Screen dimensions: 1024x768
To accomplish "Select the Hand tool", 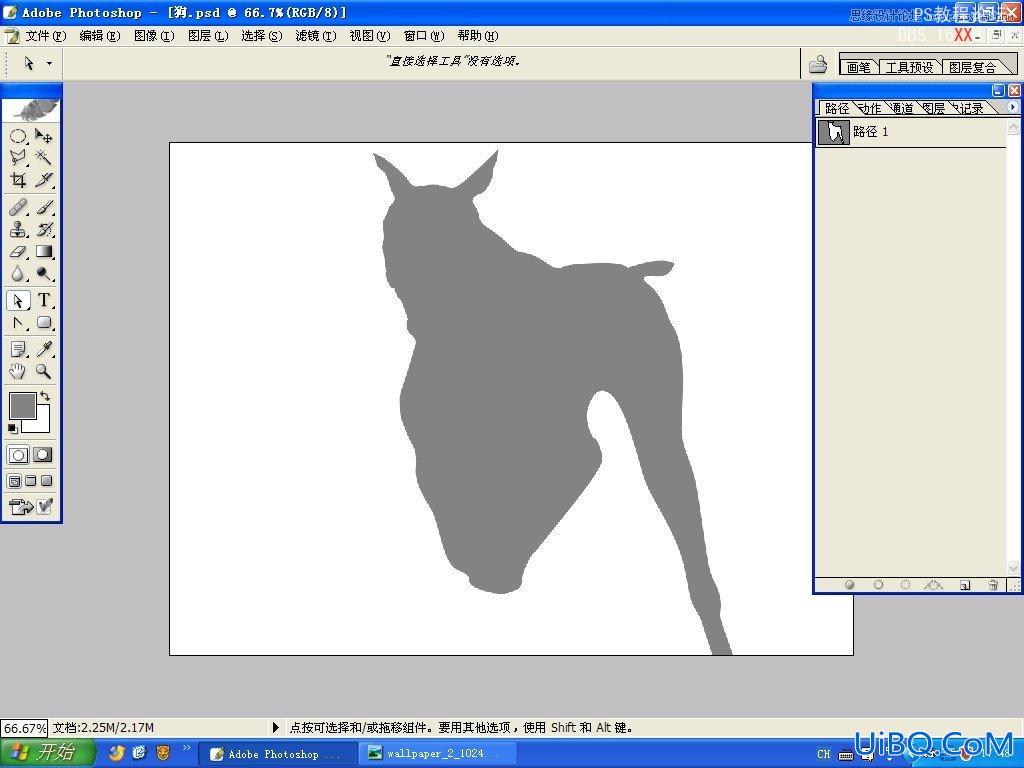I will (18, 372).
